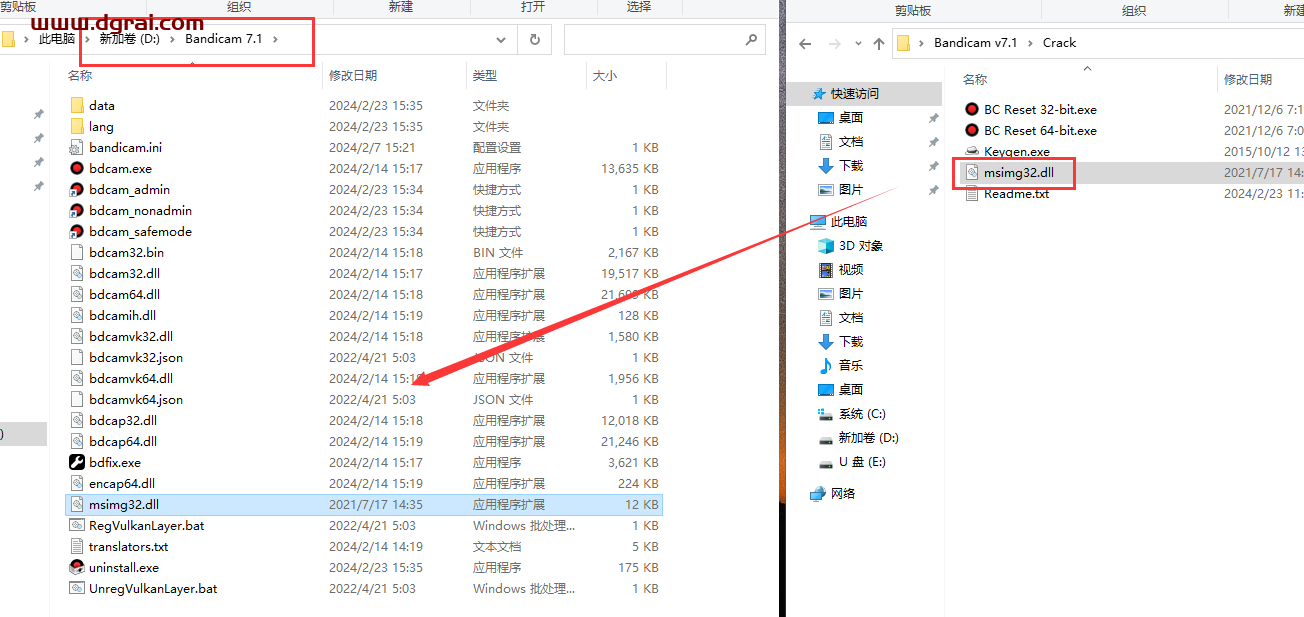The image size is (1304, 617).
Task: Open recent locations dropdown in Crack window
Action: 859,44
